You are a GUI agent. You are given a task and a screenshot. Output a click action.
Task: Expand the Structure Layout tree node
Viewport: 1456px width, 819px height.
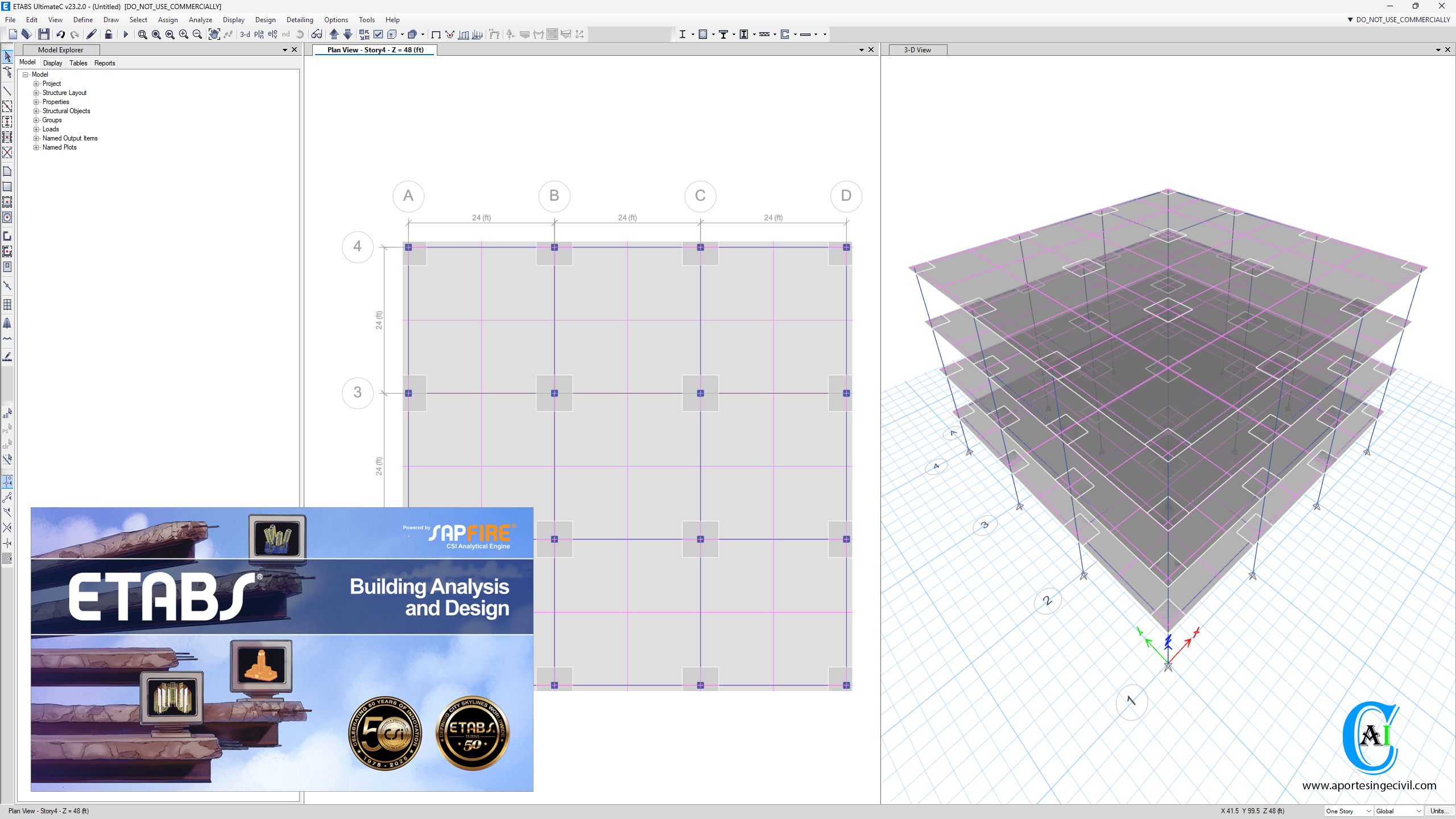(x=36, y=93)
